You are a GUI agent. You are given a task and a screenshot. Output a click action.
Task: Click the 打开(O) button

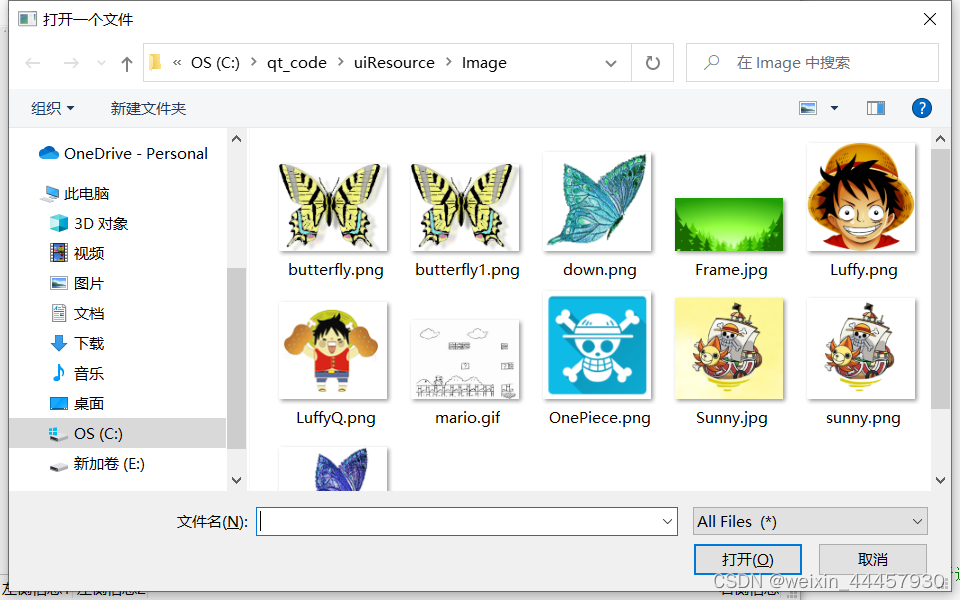point(748,560)
